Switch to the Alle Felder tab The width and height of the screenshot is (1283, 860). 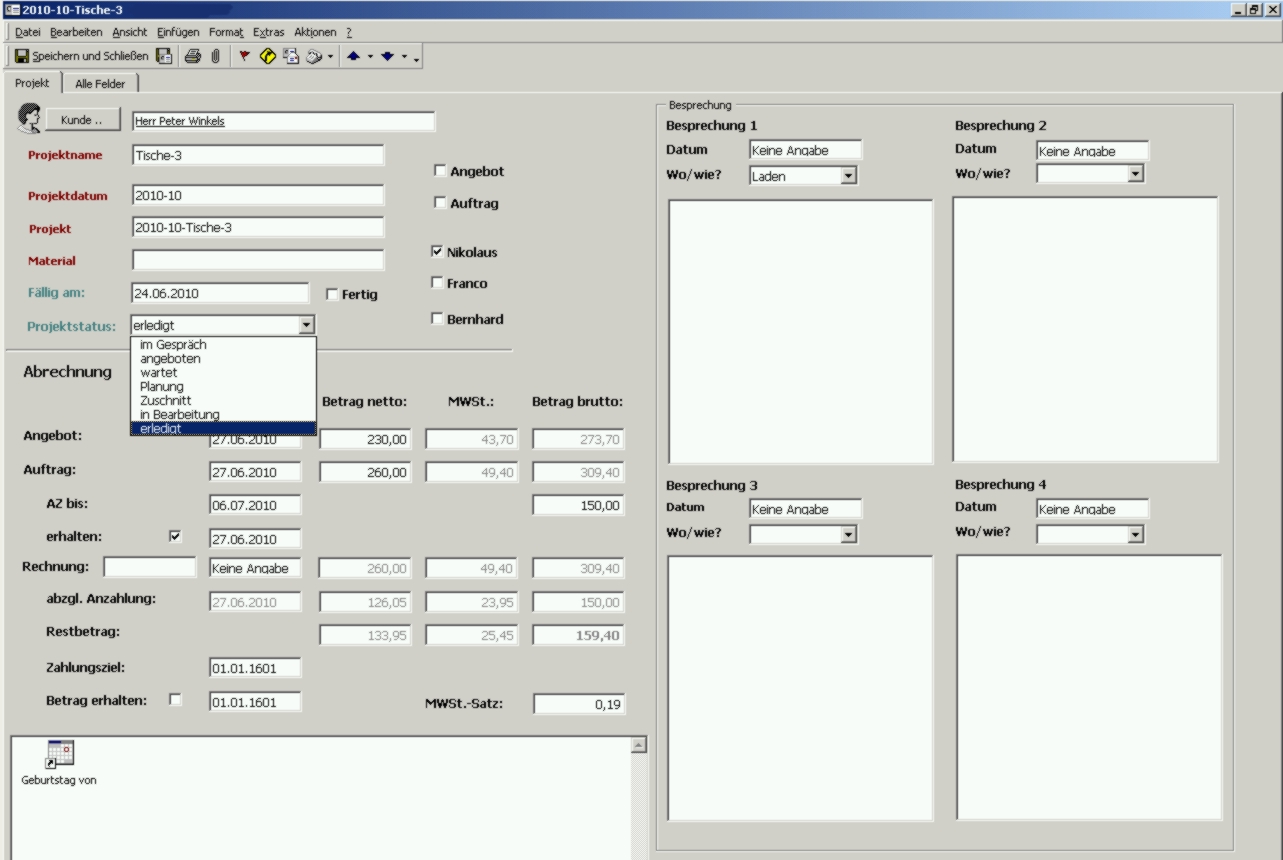tap(100, 84)
